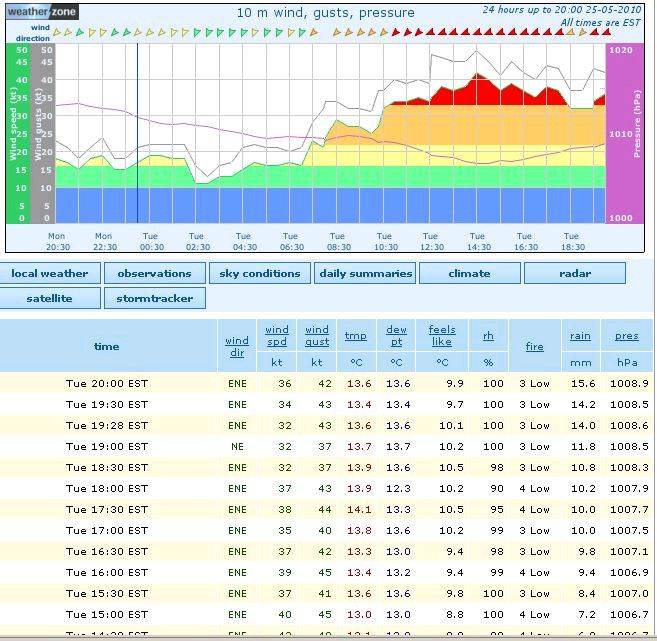Click the fire column header link

(535, 346)
